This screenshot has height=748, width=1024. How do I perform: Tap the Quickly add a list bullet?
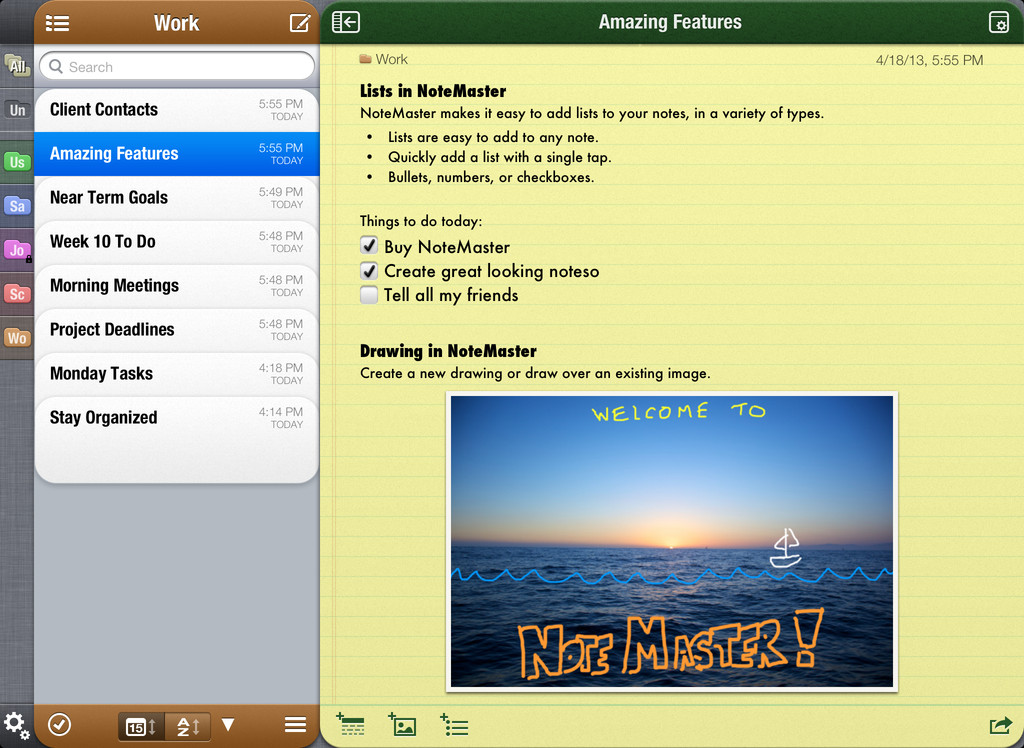[x=500, y=157]
